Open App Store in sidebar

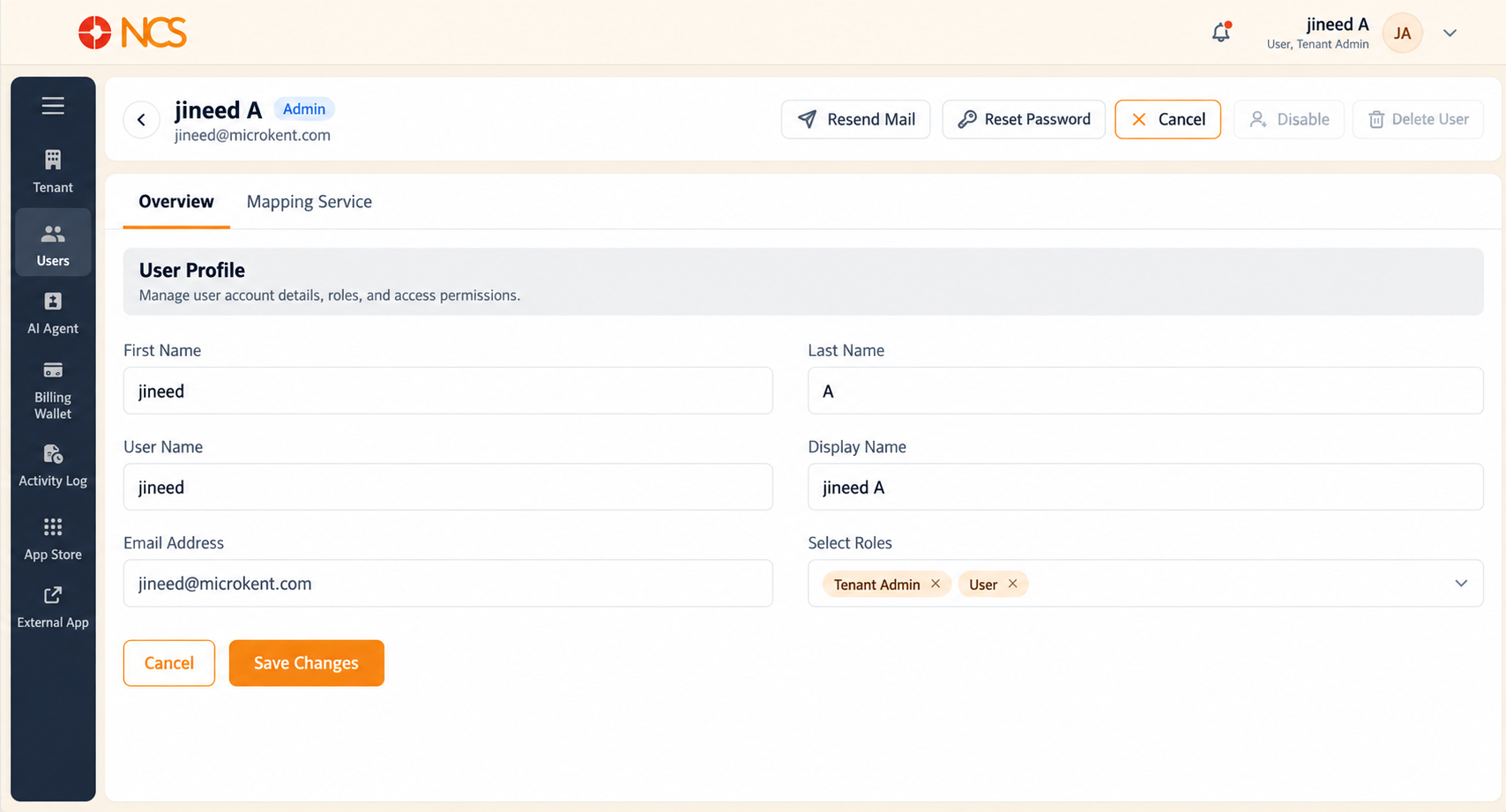[53, 540]
